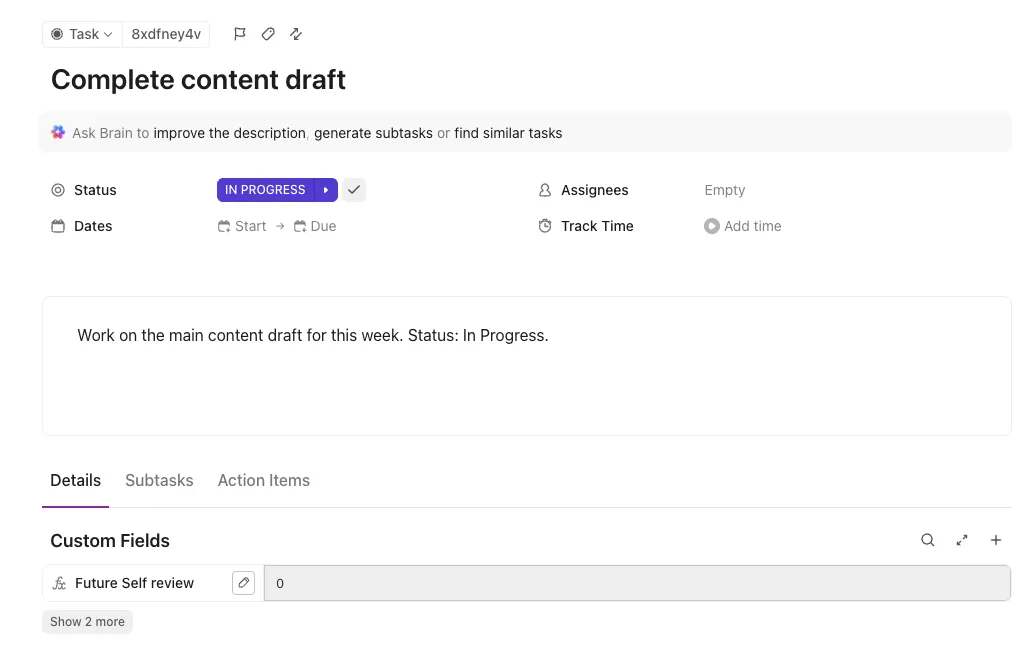Image resolution: width=1027 pixels, height=645 pixels.
Task: Click the formula icon beside Future Self review
Action: pos(60,583)
